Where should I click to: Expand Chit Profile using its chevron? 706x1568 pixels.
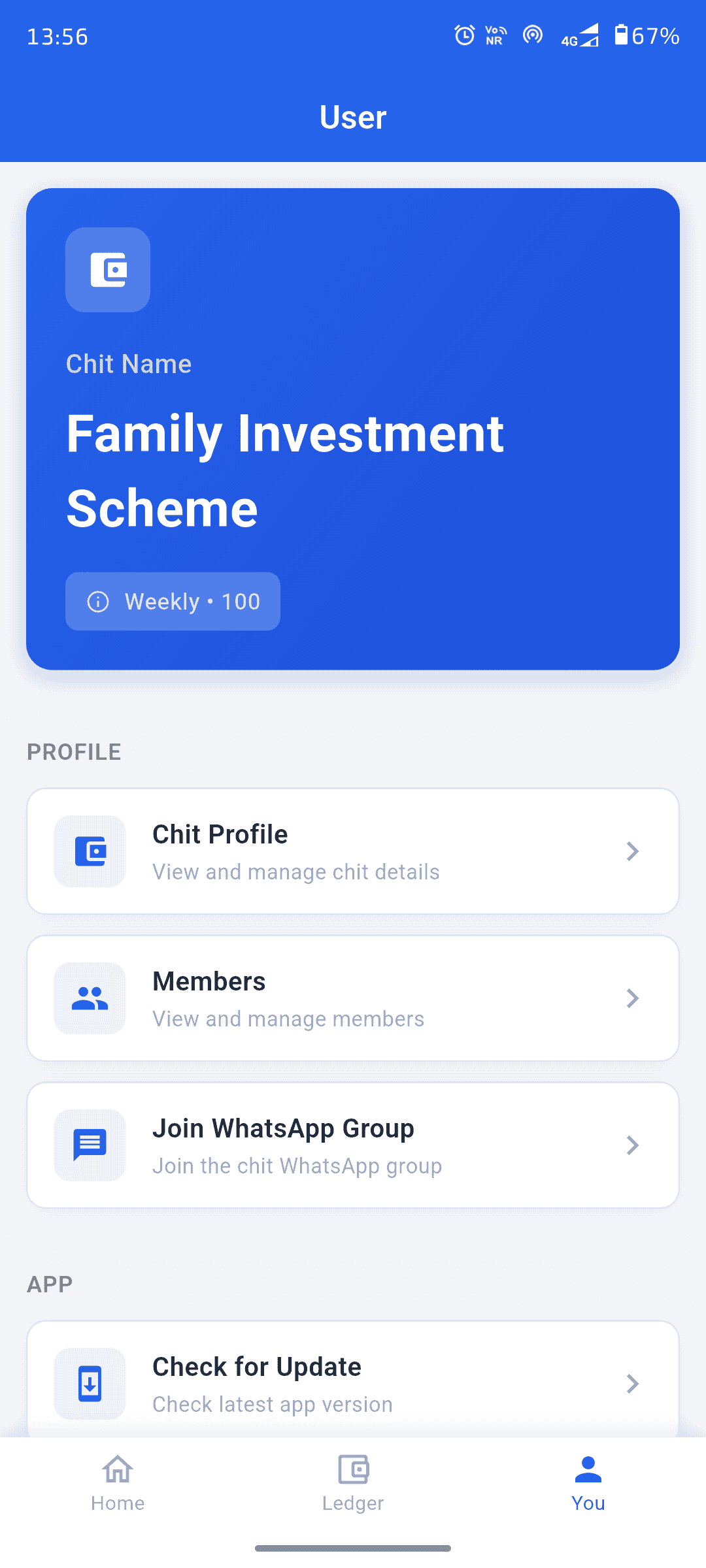[632, 851]
